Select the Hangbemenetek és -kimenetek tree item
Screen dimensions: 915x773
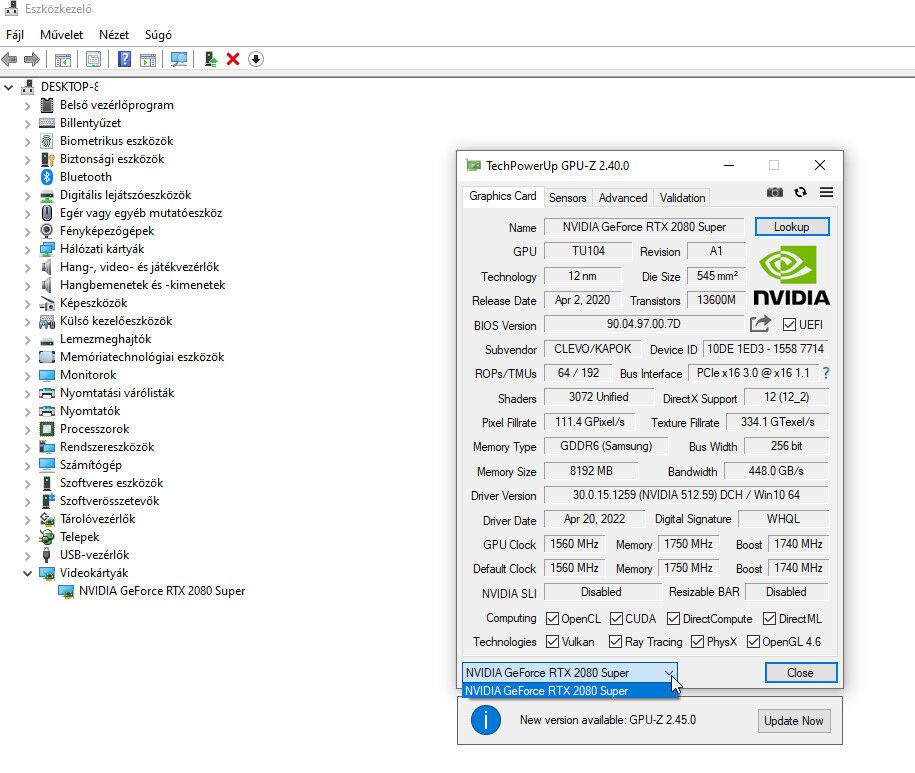(142, 285)
